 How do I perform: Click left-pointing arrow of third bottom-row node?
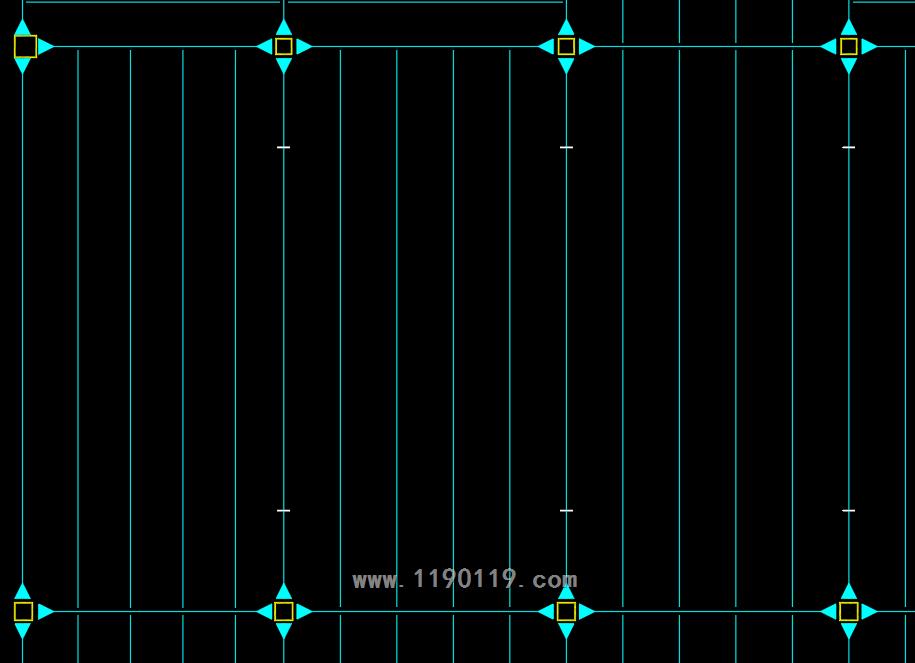tap(546, 612)
